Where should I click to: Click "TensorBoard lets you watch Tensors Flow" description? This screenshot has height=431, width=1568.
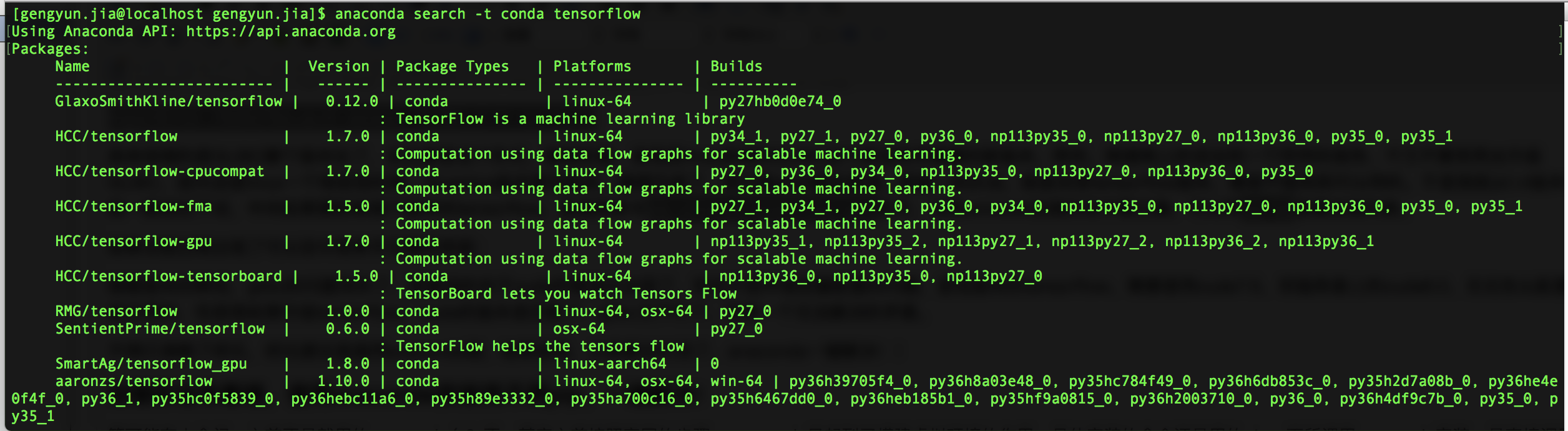click(566, 294)
